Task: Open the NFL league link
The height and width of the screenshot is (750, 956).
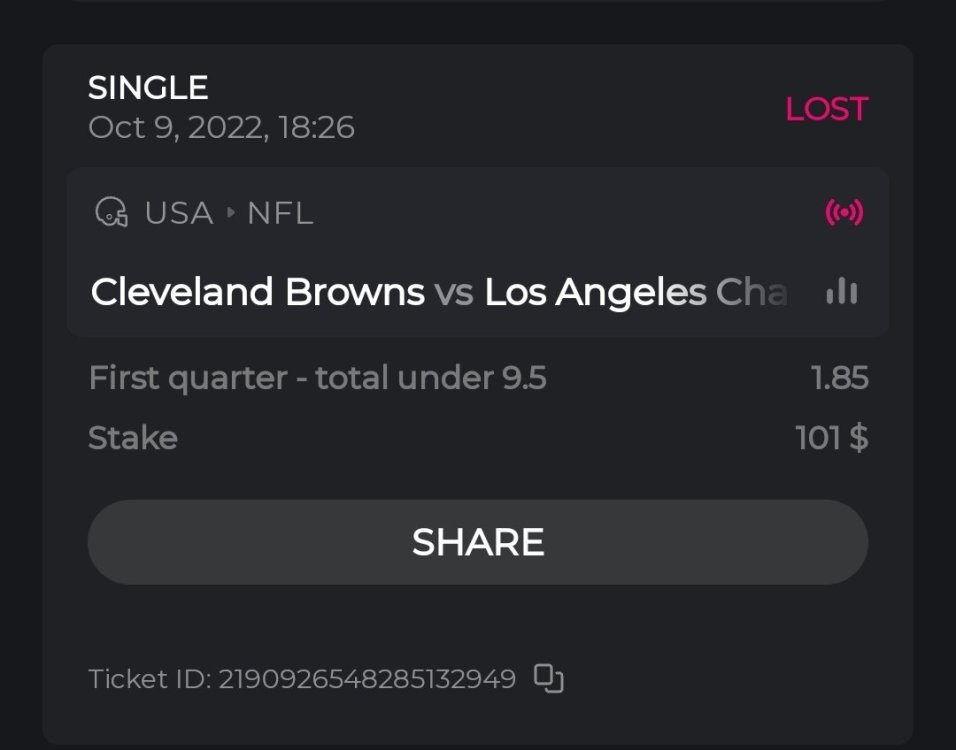Action: tap(280, 213)
